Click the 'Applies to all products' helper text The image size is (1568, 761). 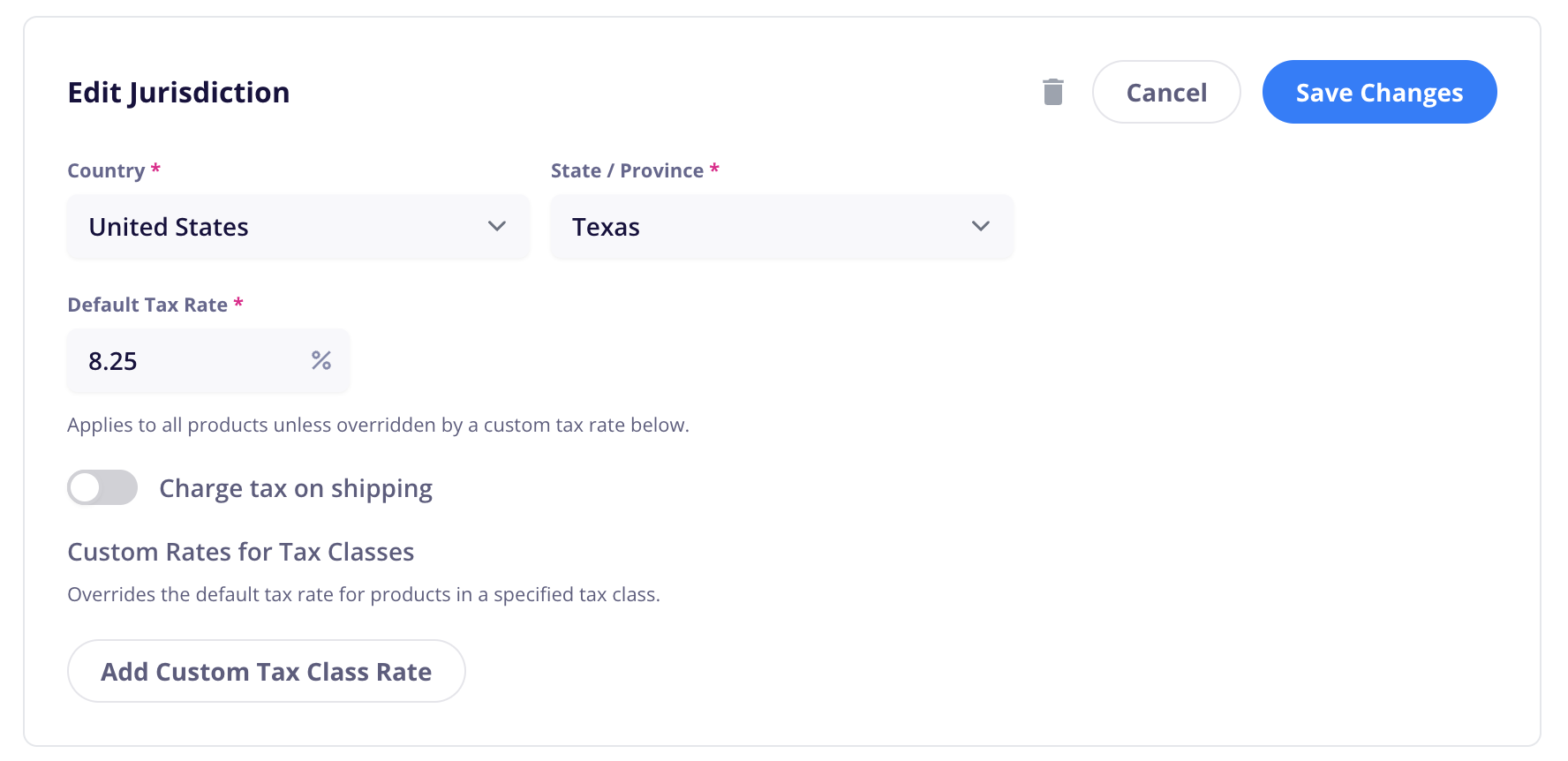(x=378, y=425)
